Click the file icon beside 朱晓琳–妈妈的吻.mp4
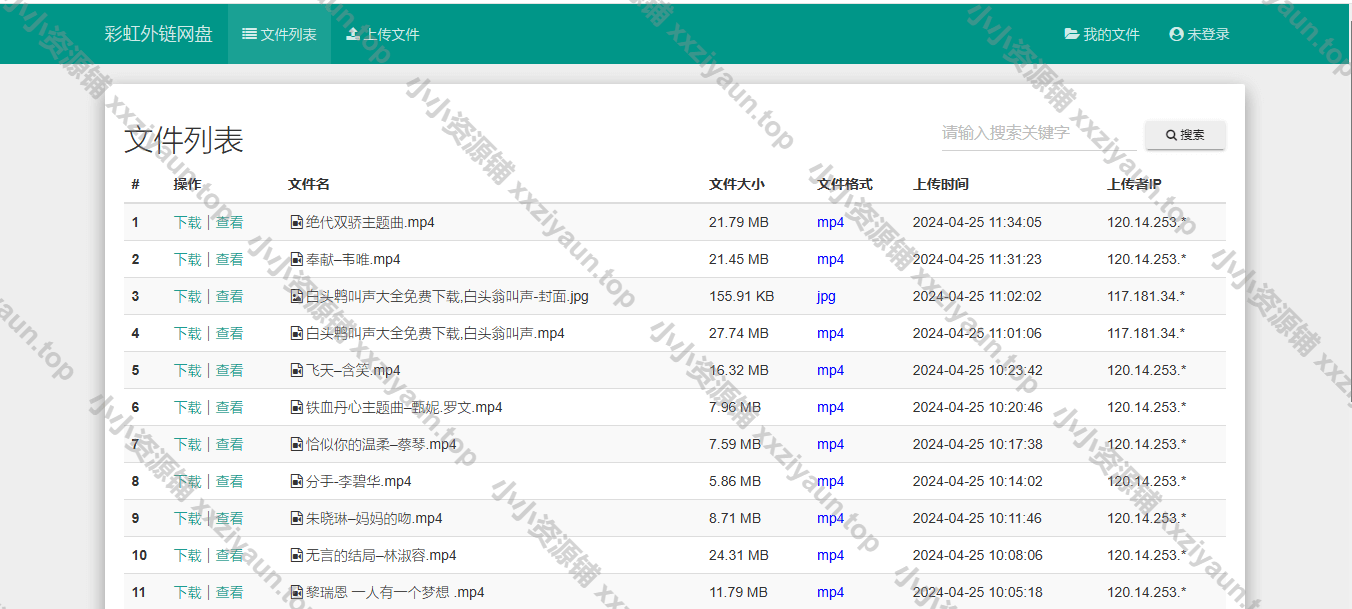 coord(296,518)
